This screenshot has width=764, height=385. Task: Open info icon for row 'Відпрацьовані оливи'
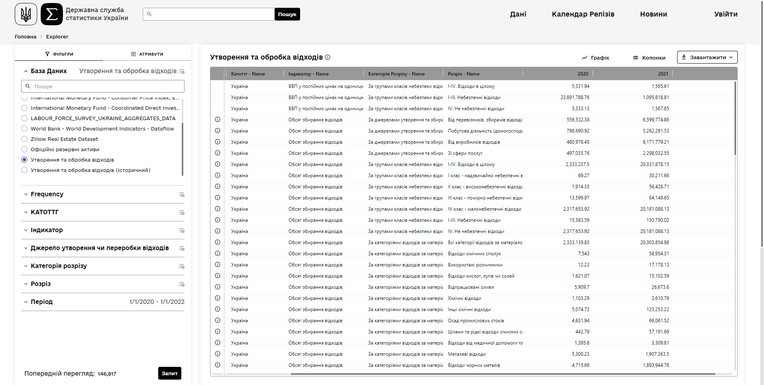click(x=217, y=287)
